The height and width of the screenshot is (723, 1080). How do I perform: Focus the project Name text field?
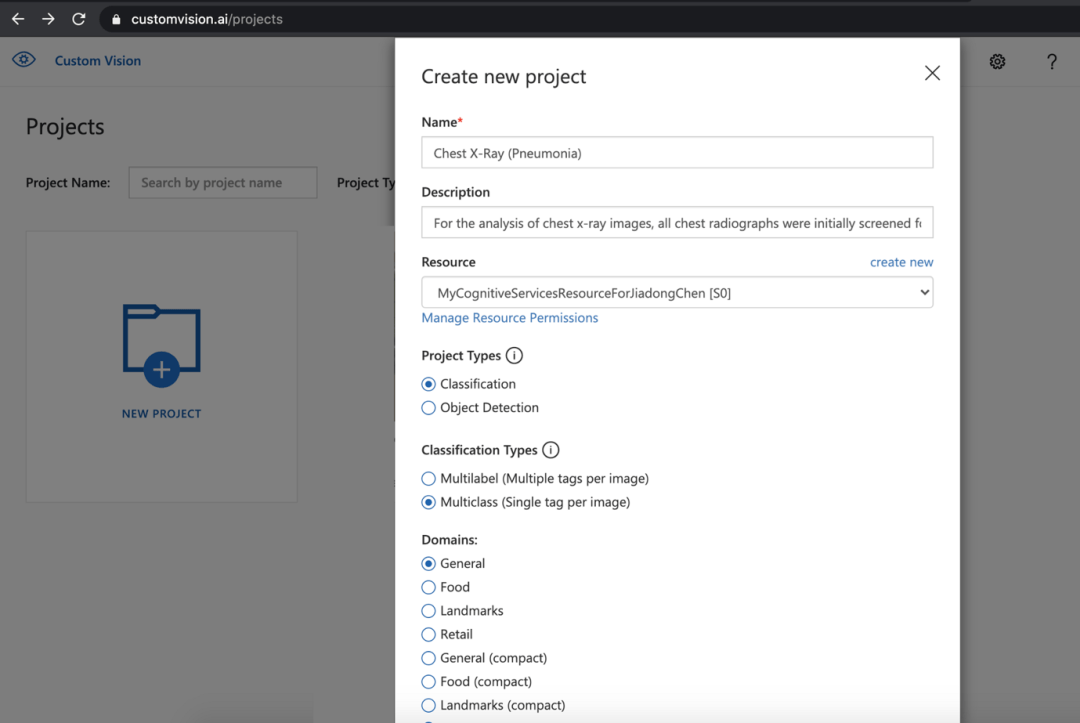click(x=677, y=153)
